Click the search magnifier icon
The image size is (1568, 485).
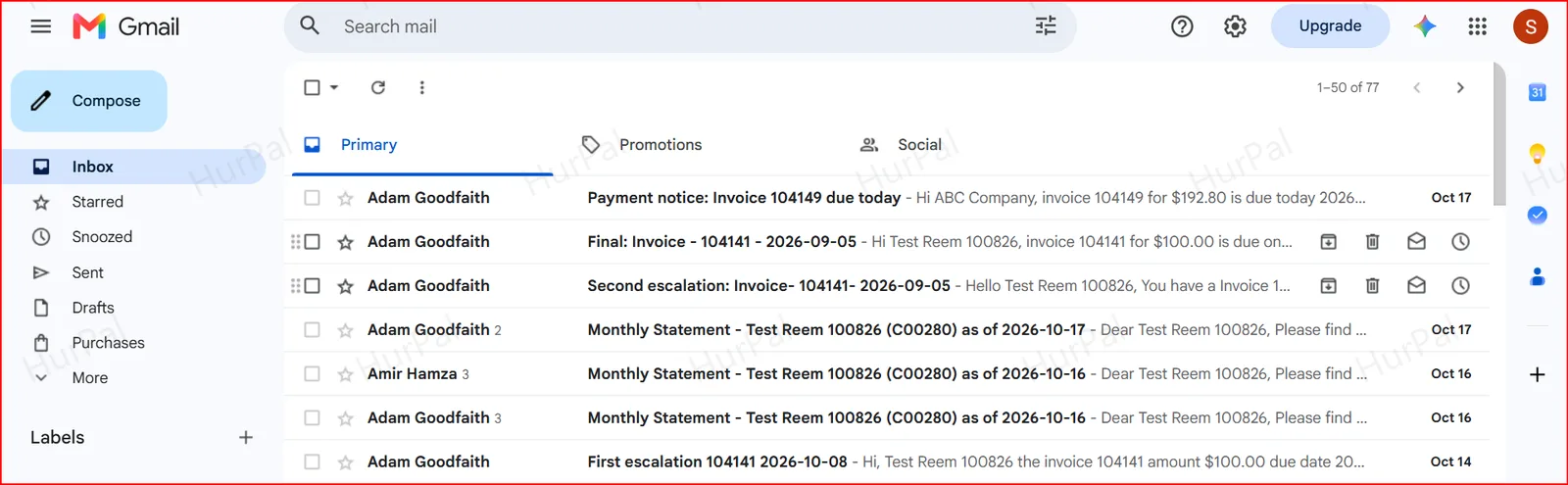point(310,25)
